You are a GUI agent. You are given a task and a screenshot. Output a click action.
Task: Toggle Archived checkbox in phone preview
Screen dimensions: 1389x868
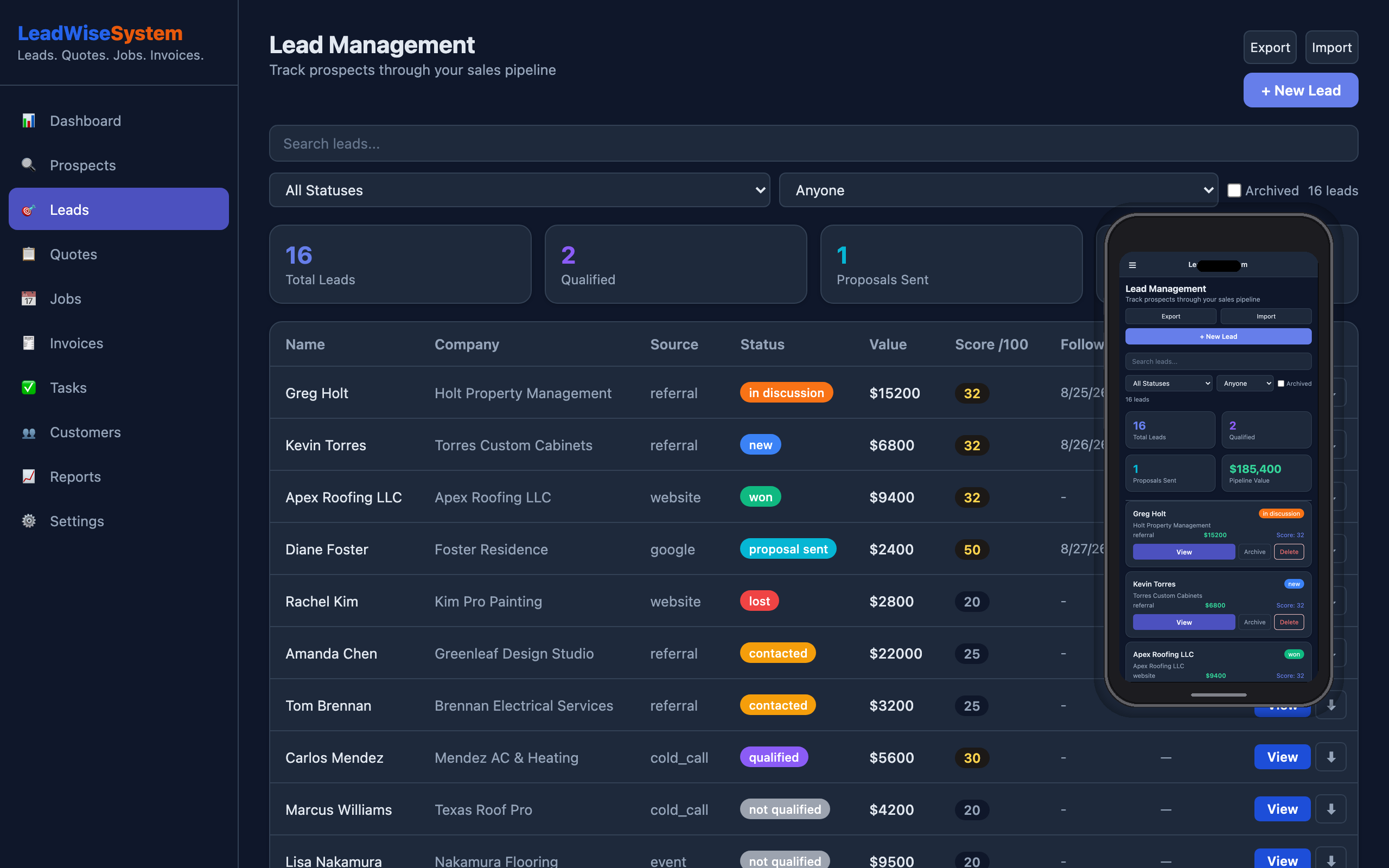1280,384
